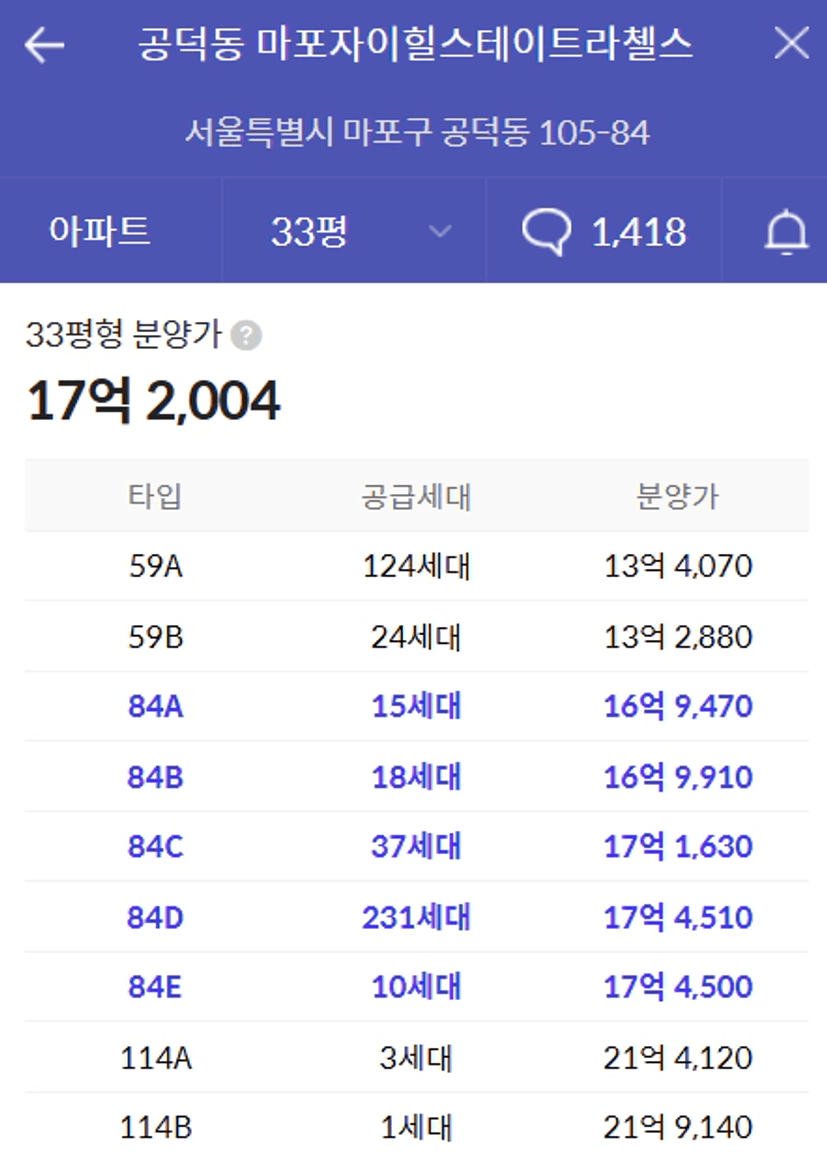Click the 타입 column header
The height and width of the screenshot is (1166, 827).
point(155,496)
